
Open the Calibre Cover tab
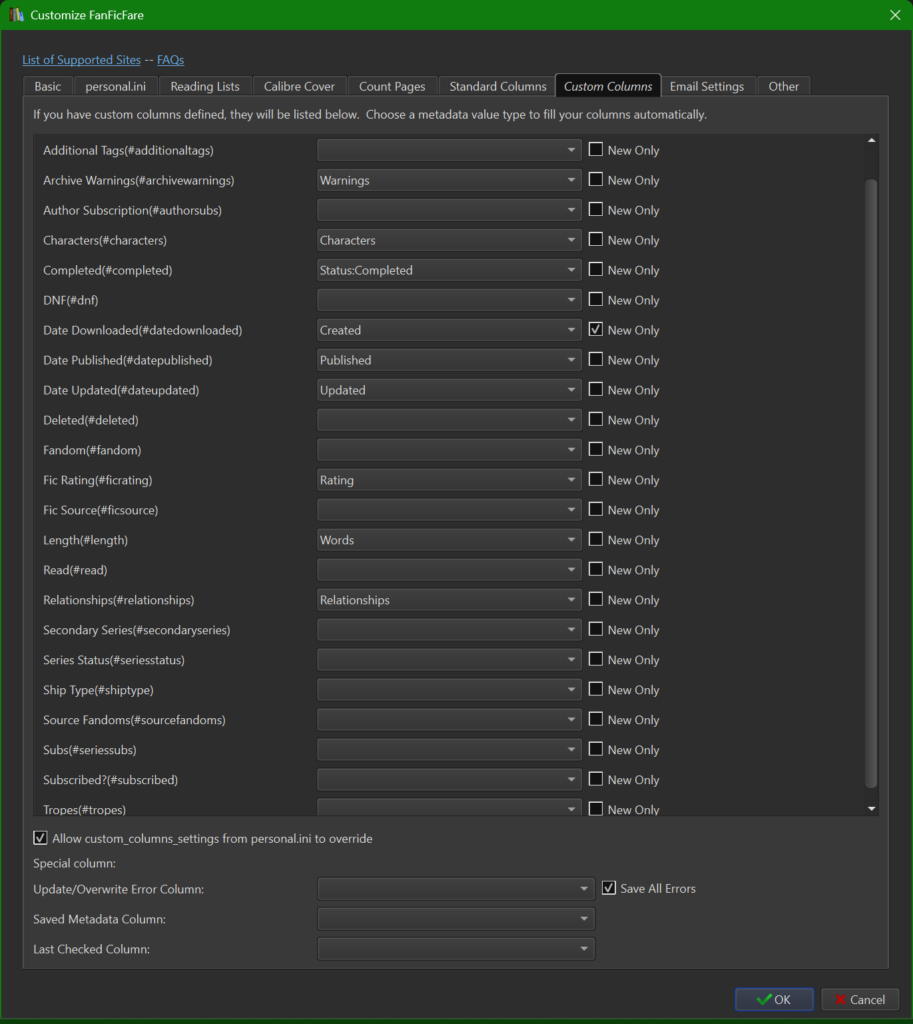(x=299, y=86)
